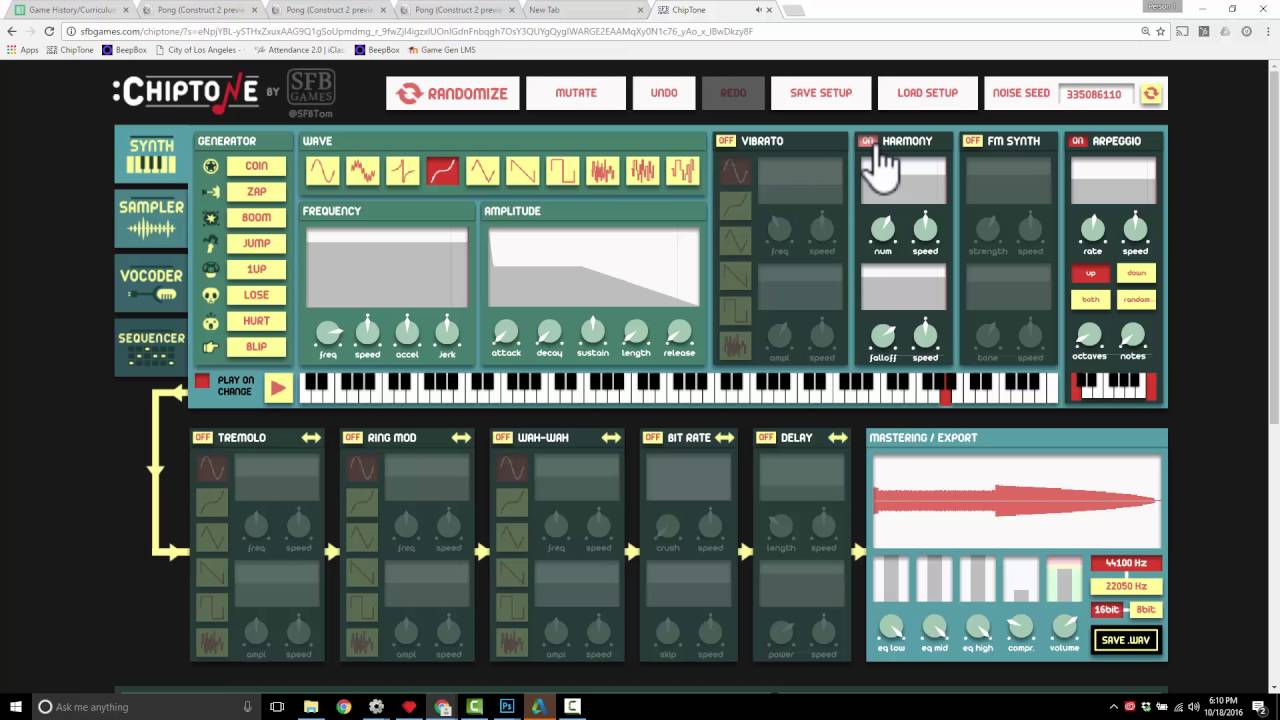This screenshot has width=1280, height=720.
Task: Generate a HURT sound
Action: click(x=256, y=321)
